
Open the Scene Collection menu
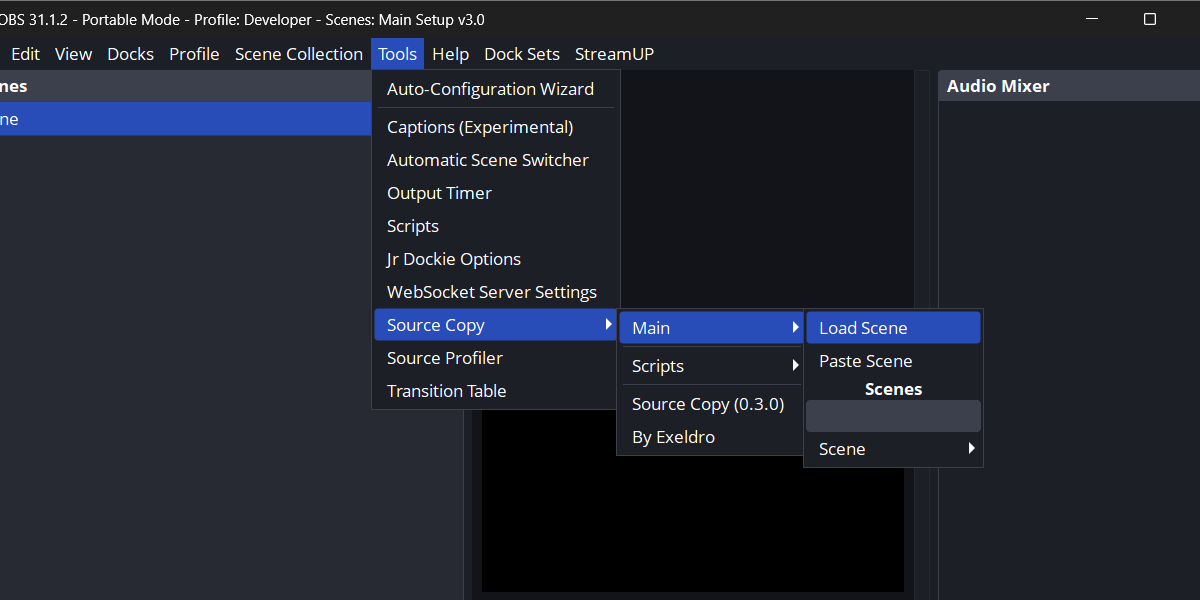tap(298, 54)
